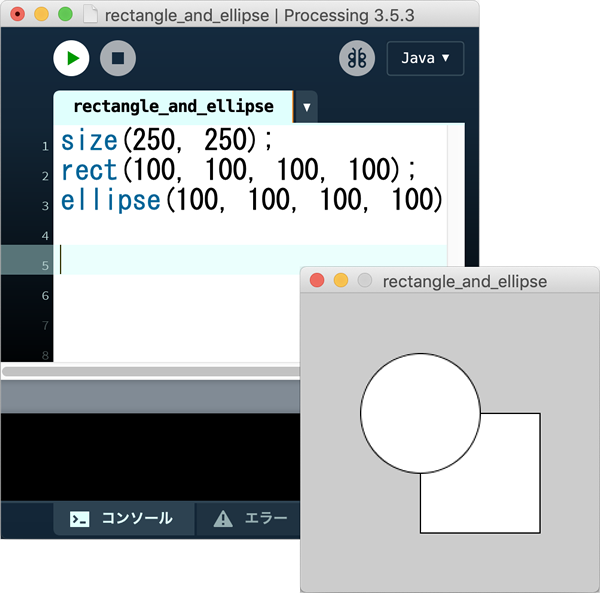Toggle the debugger butterfly icon
The height and width of the screenshot is (593, 600).
[x=357, y=58]
